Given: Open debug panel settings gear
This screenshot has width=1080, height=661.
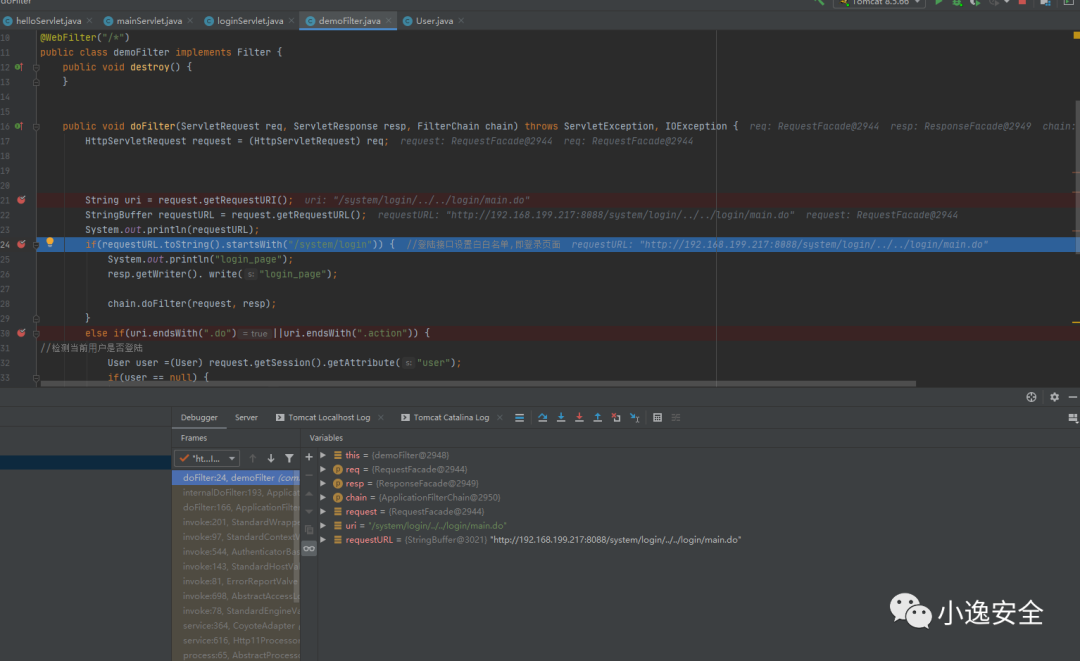Looking at the screenshot, I should point(1055,397).
